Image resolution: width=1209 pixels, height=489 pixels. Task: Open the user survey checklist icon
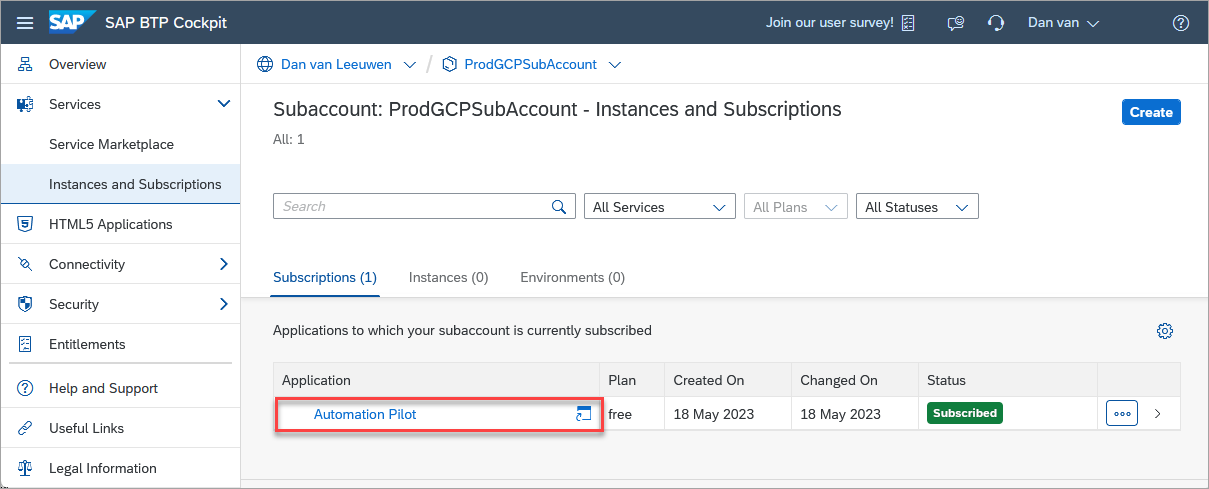(908, 22)
